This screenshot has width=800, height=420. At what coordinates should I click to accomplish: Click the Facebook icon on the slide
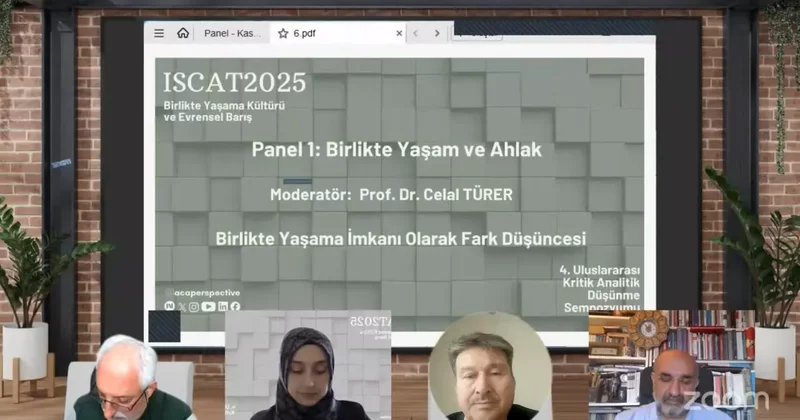(x=235, y=306)
